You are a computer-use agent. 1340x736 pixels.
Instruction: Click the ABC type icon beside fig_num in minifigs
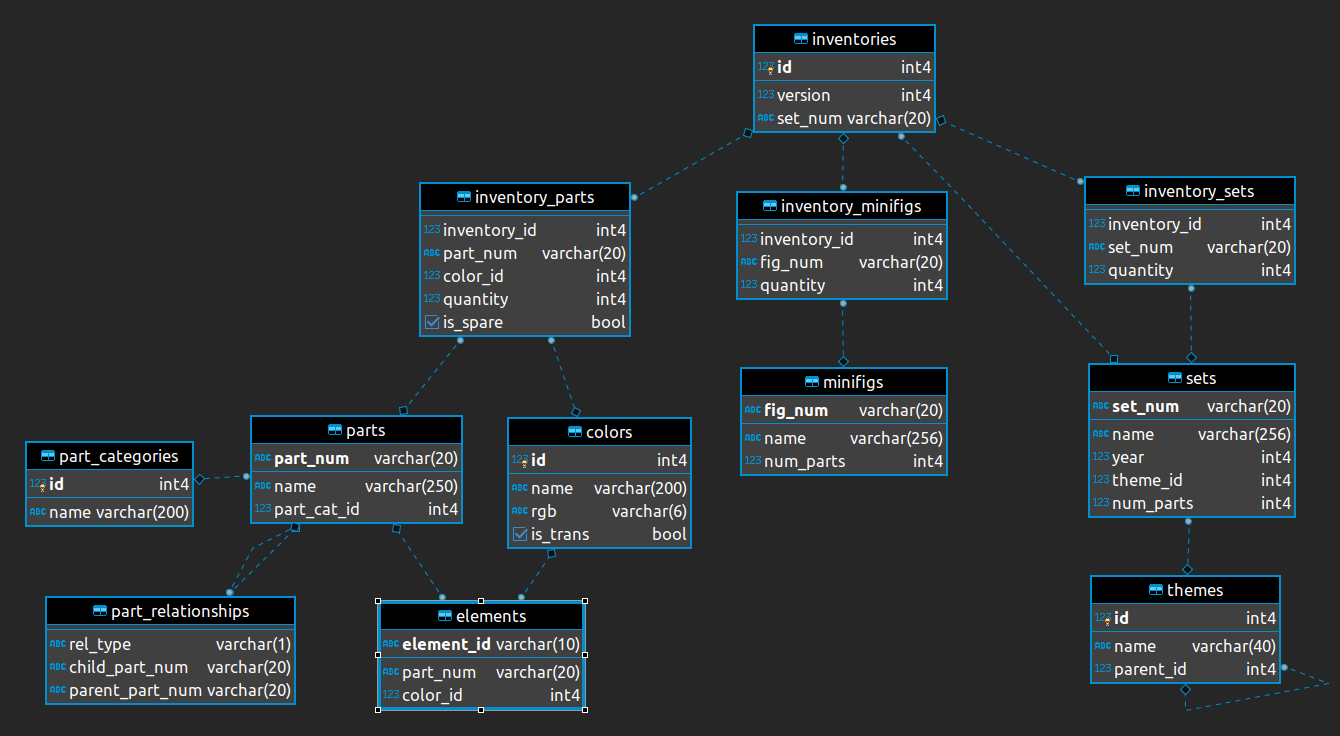[x=752, y=410]
